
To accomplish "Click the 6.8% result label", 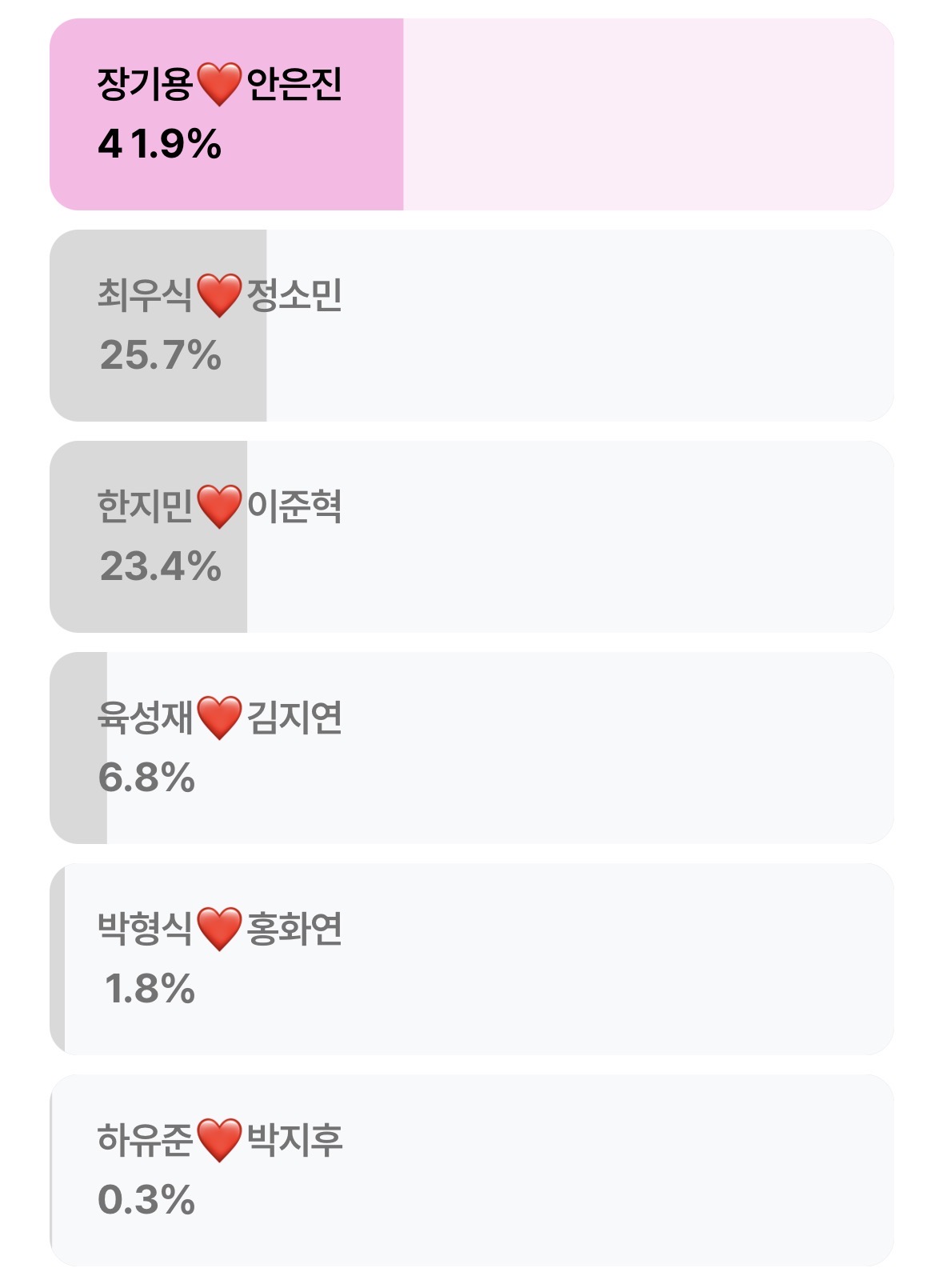I will click(146, 778).
